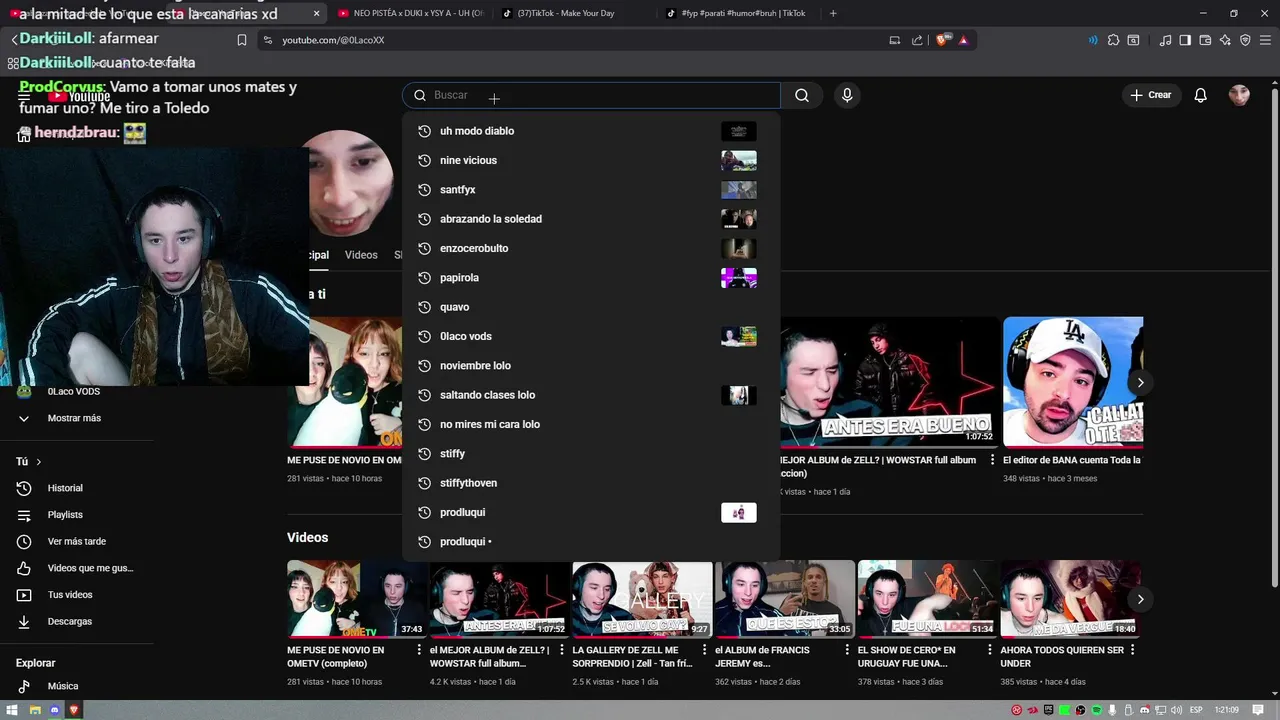
Task: Click the Brave Shields lion icon
Action: click(x=942, y=40)
